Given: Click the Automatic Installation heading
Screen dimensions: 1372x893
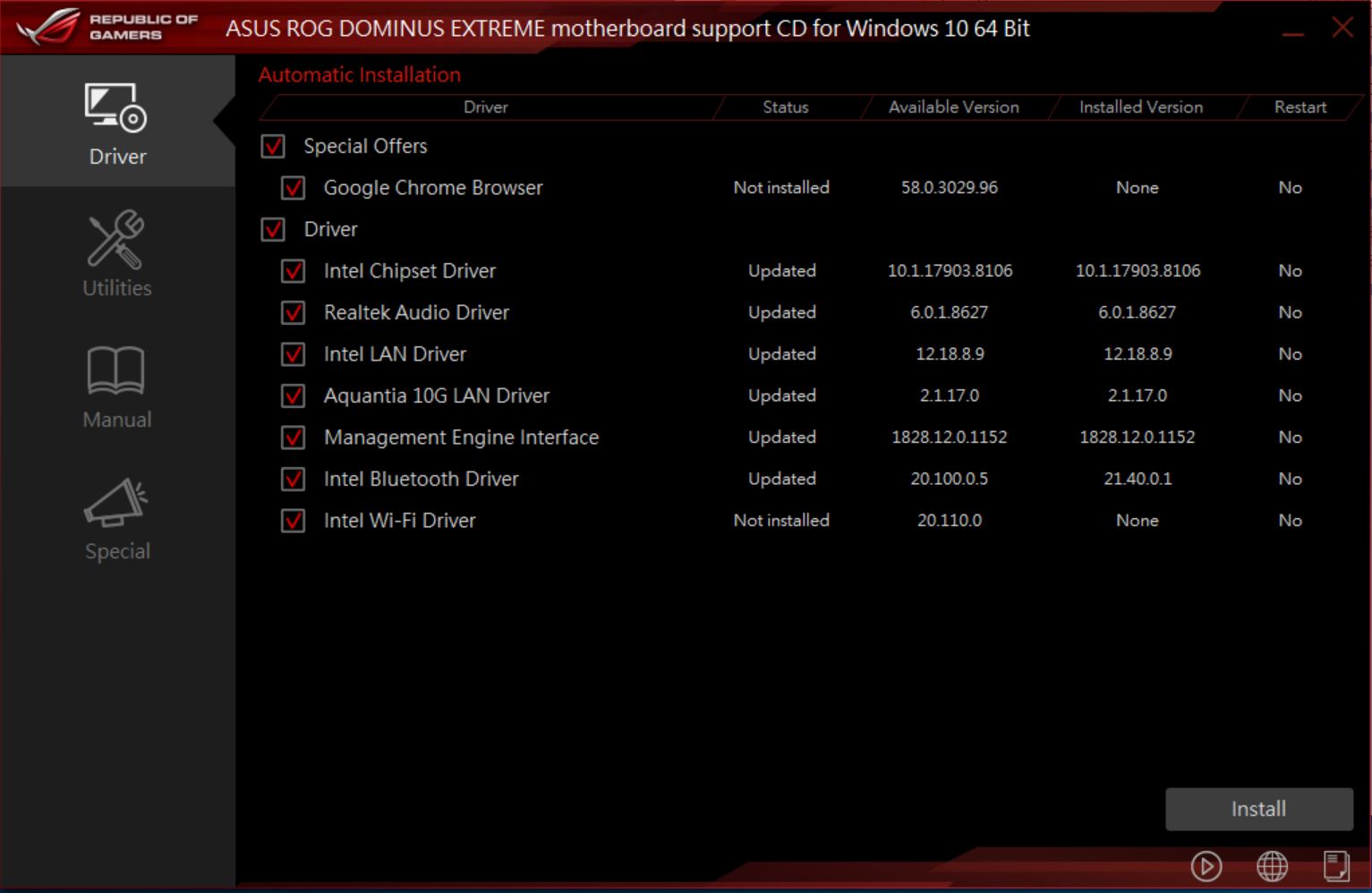Looking at the screenshot, I should tap(358, 74).
